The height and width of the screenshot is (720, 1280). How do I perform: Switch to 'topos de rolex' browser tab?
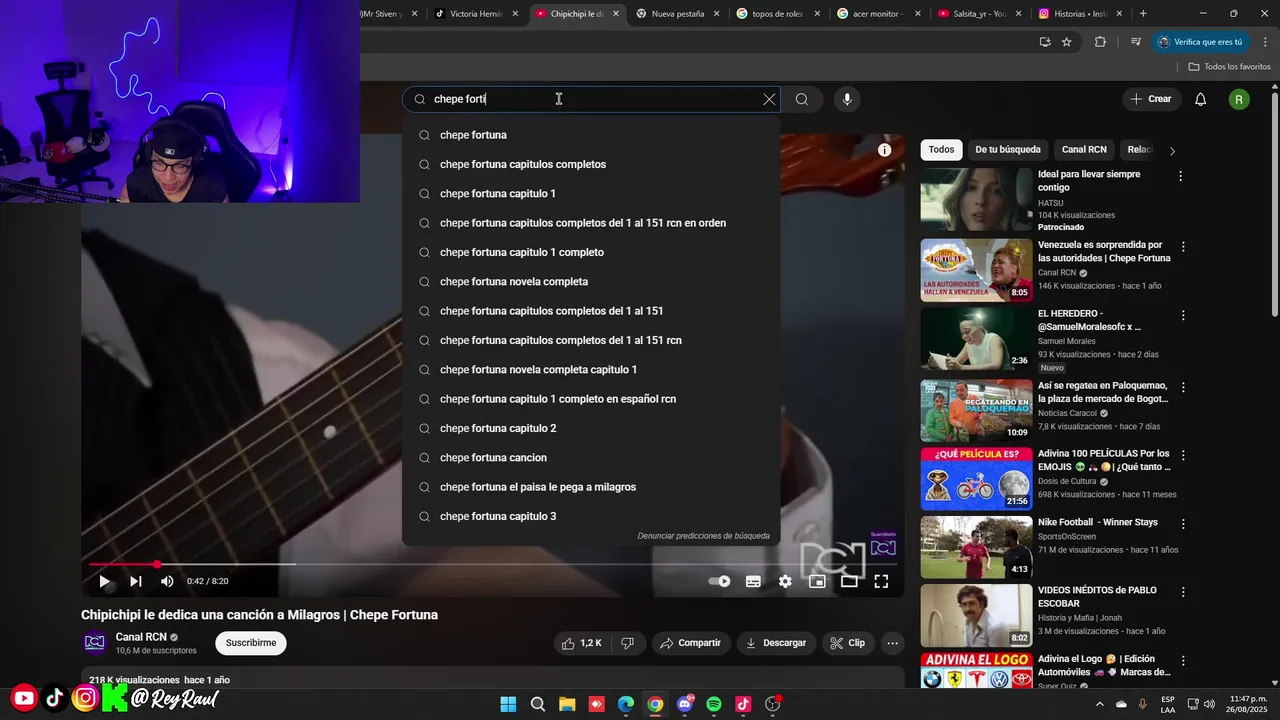[777, 14]
